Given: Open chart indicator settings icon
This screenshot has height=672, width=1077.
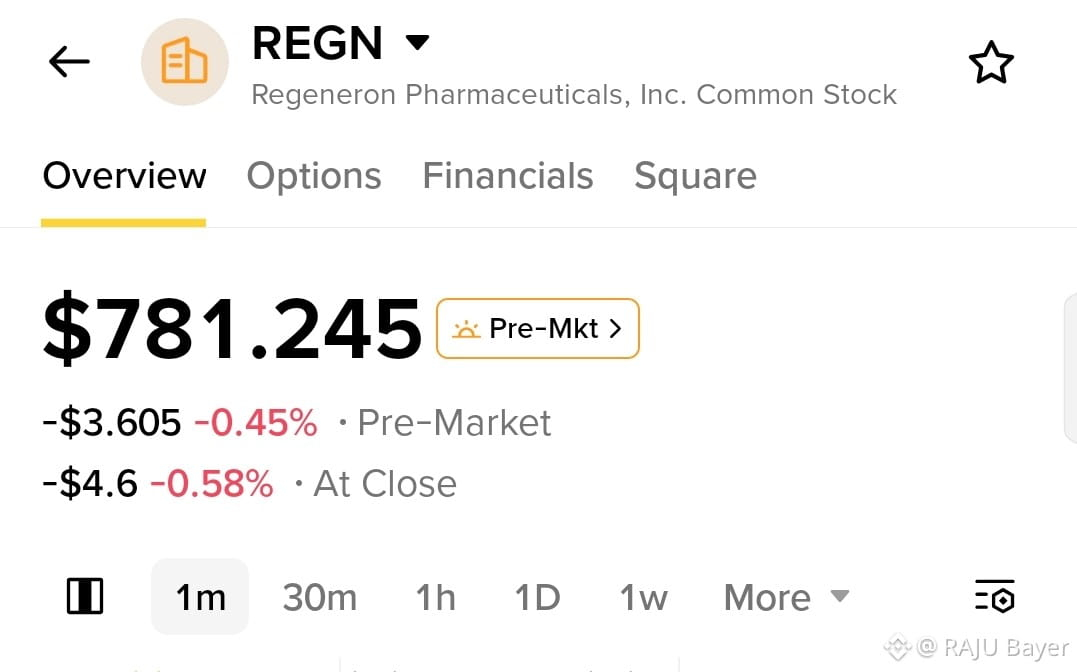Looking at the screenshot, I should tap(995, 596).
